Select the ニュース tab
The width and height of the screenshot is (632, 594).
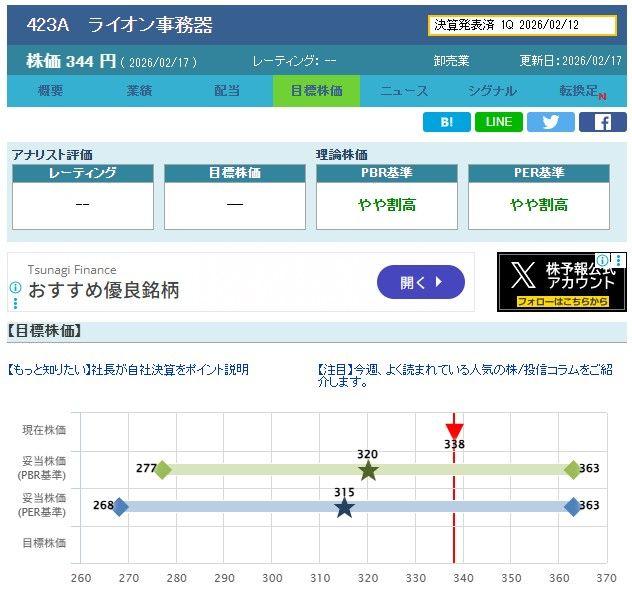pyautogui.click(x=404, y=91)
